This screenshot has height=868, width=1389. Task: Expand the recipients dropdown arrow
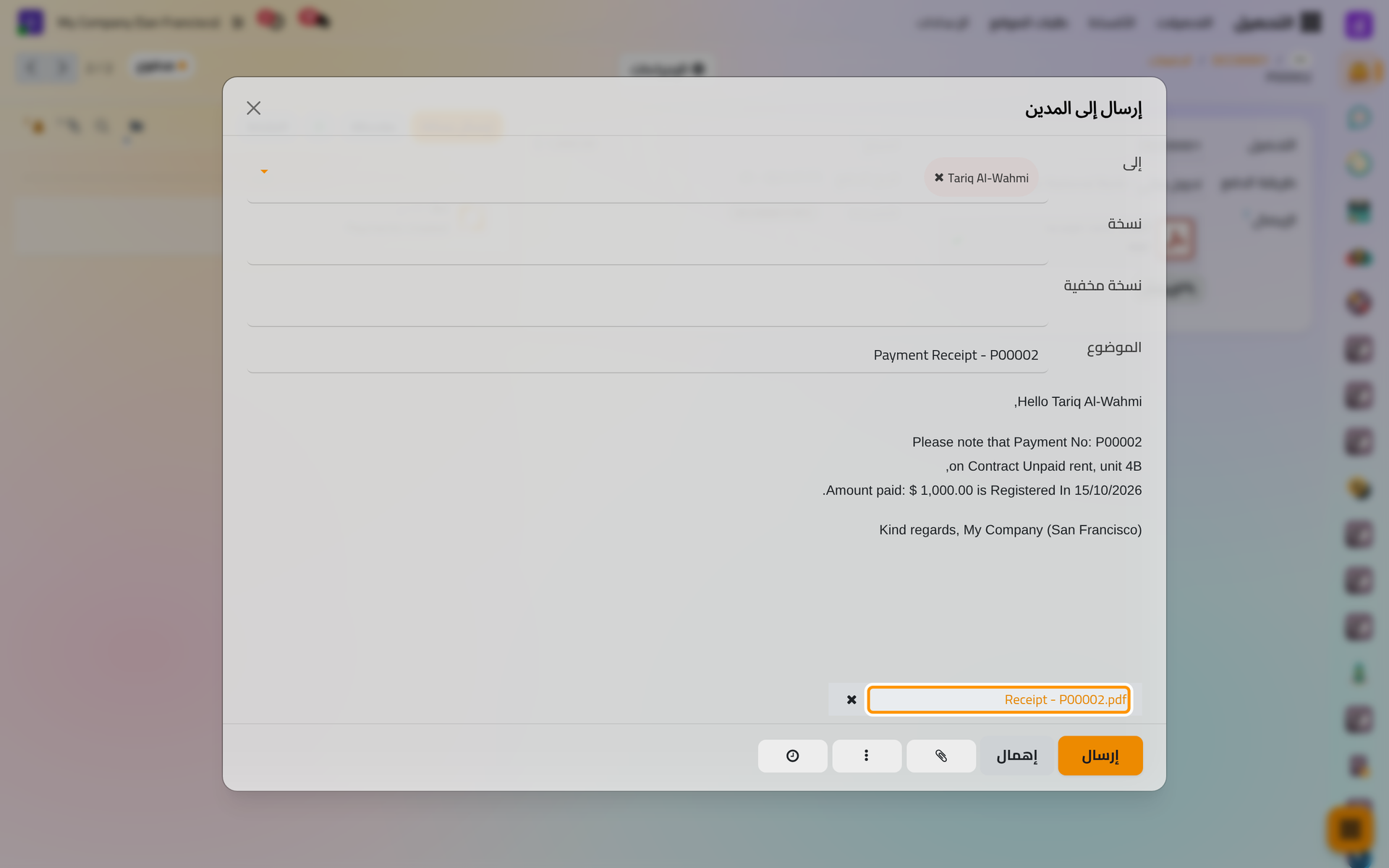(x=264, y=171)
